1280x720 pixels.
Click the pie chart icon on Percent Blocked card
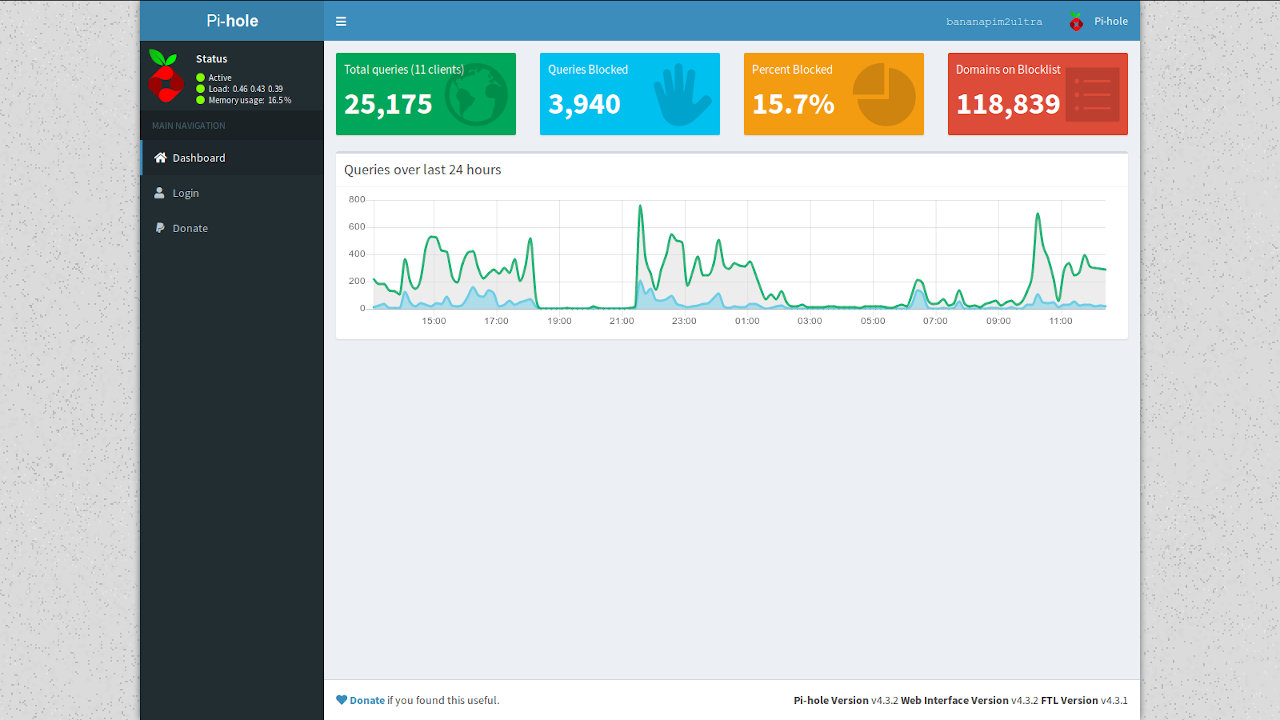[885, 95]
